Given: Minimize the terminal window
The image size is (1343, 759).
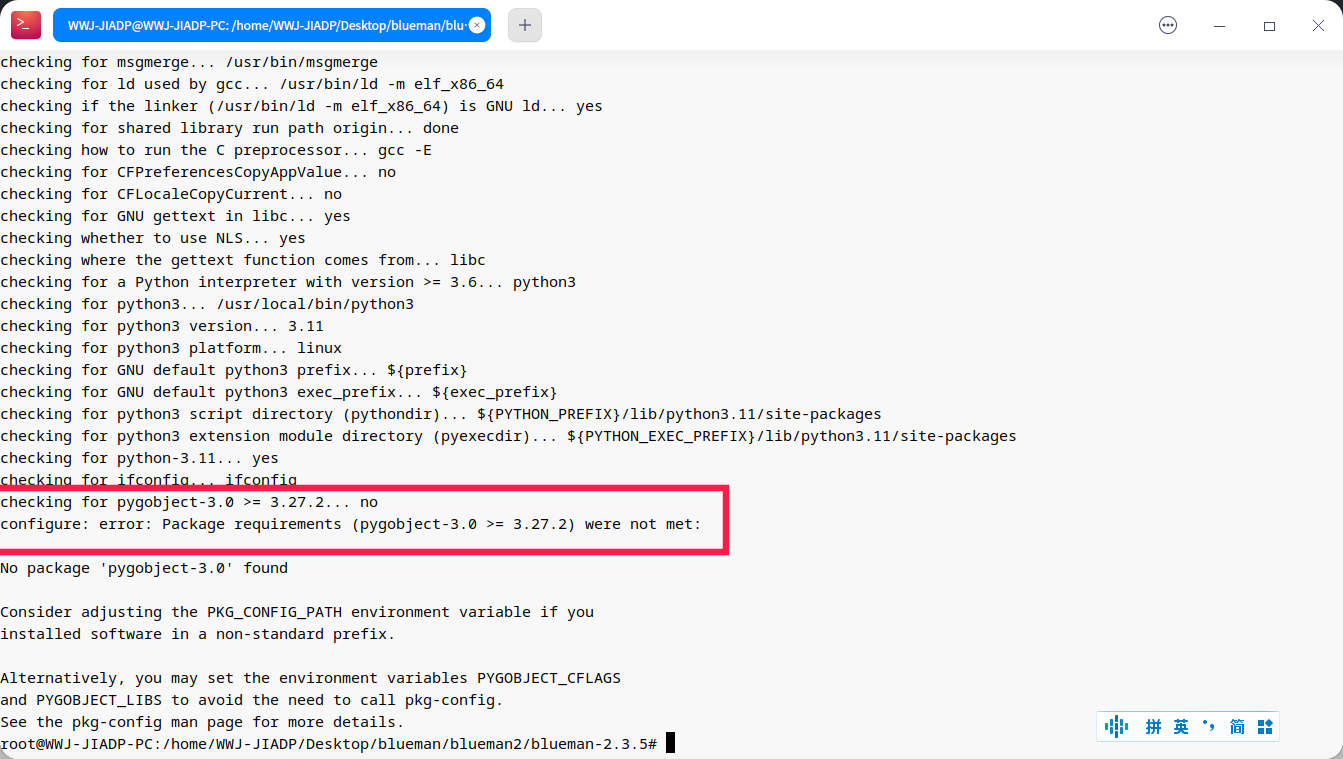Looking at the screenshot, I should click(1219, 26).
